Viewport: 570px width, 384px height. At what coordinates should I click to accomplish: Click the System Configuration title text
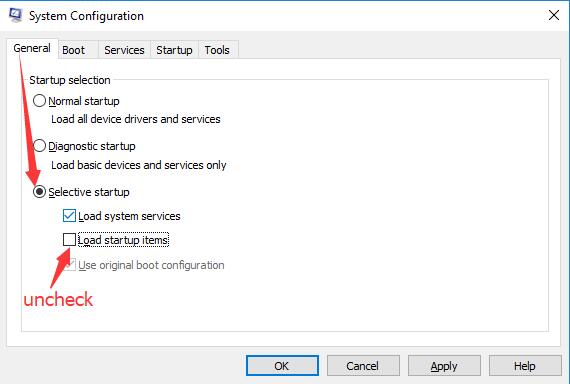pos(86,16)
